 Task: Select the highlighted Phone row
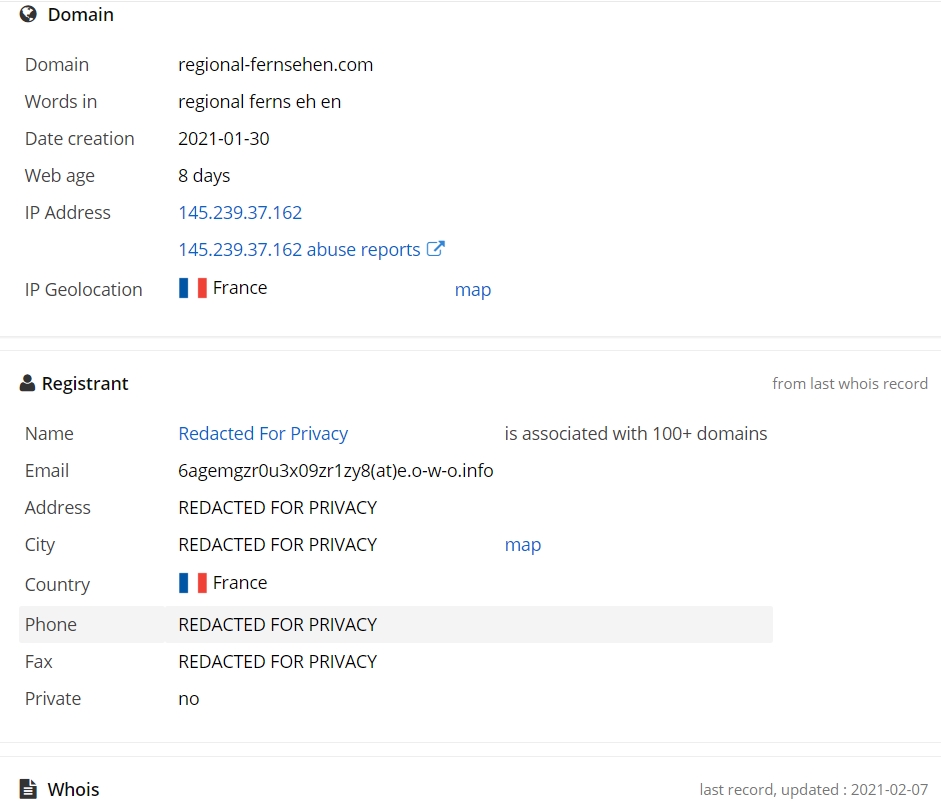pyautogui.click(x=396, y=624)
